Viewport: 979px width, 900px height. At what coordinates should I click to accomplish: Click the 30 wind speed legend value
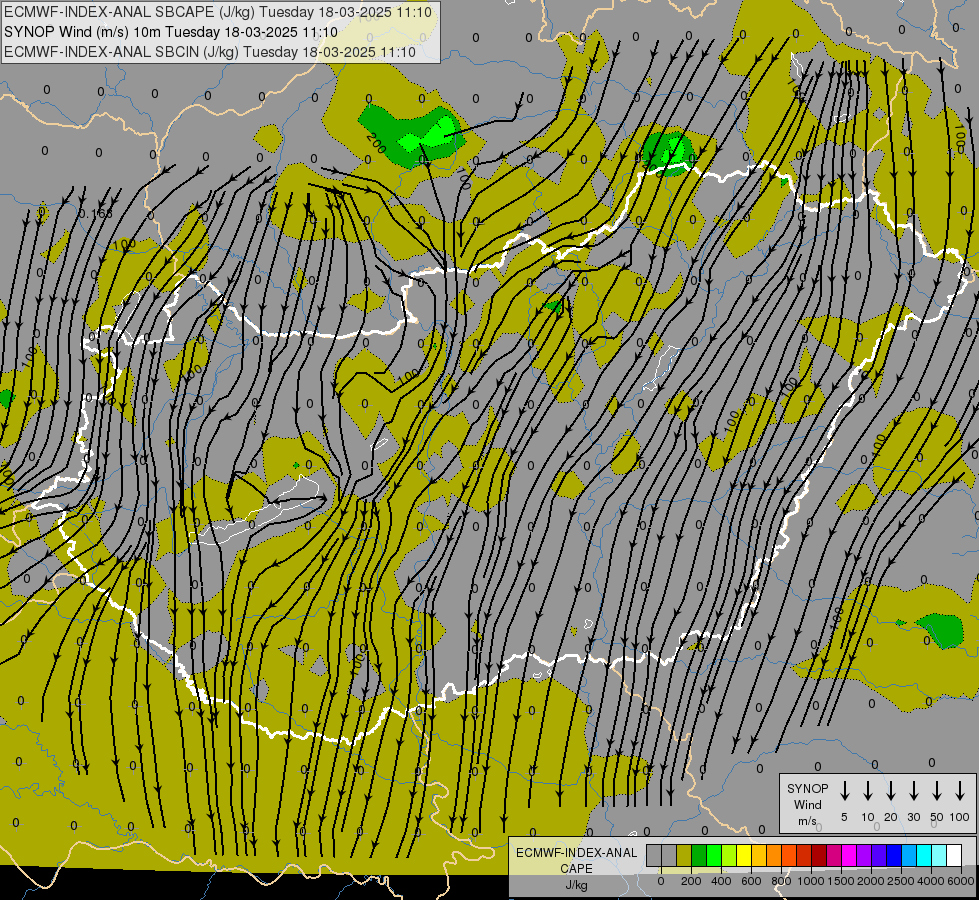click(x=913, y=817)
